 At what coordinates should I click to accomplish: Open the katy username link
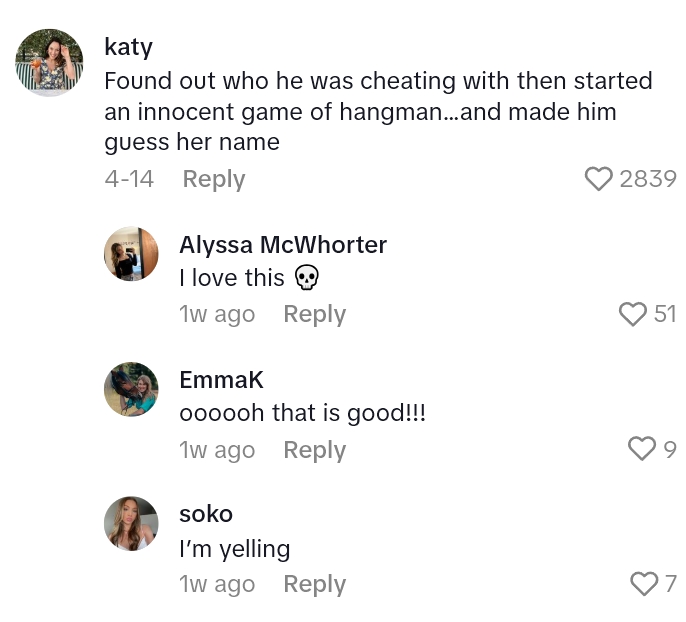click(128, 47)
